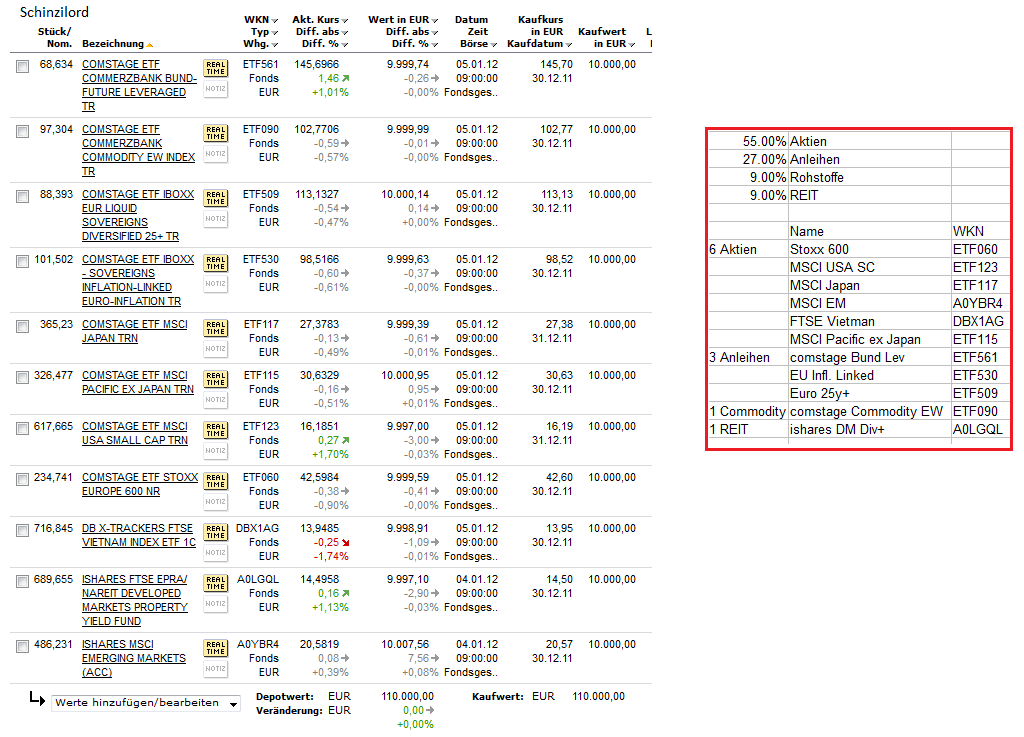Select checkbox for MSCI USA Small Cap row

coord(23,428)
